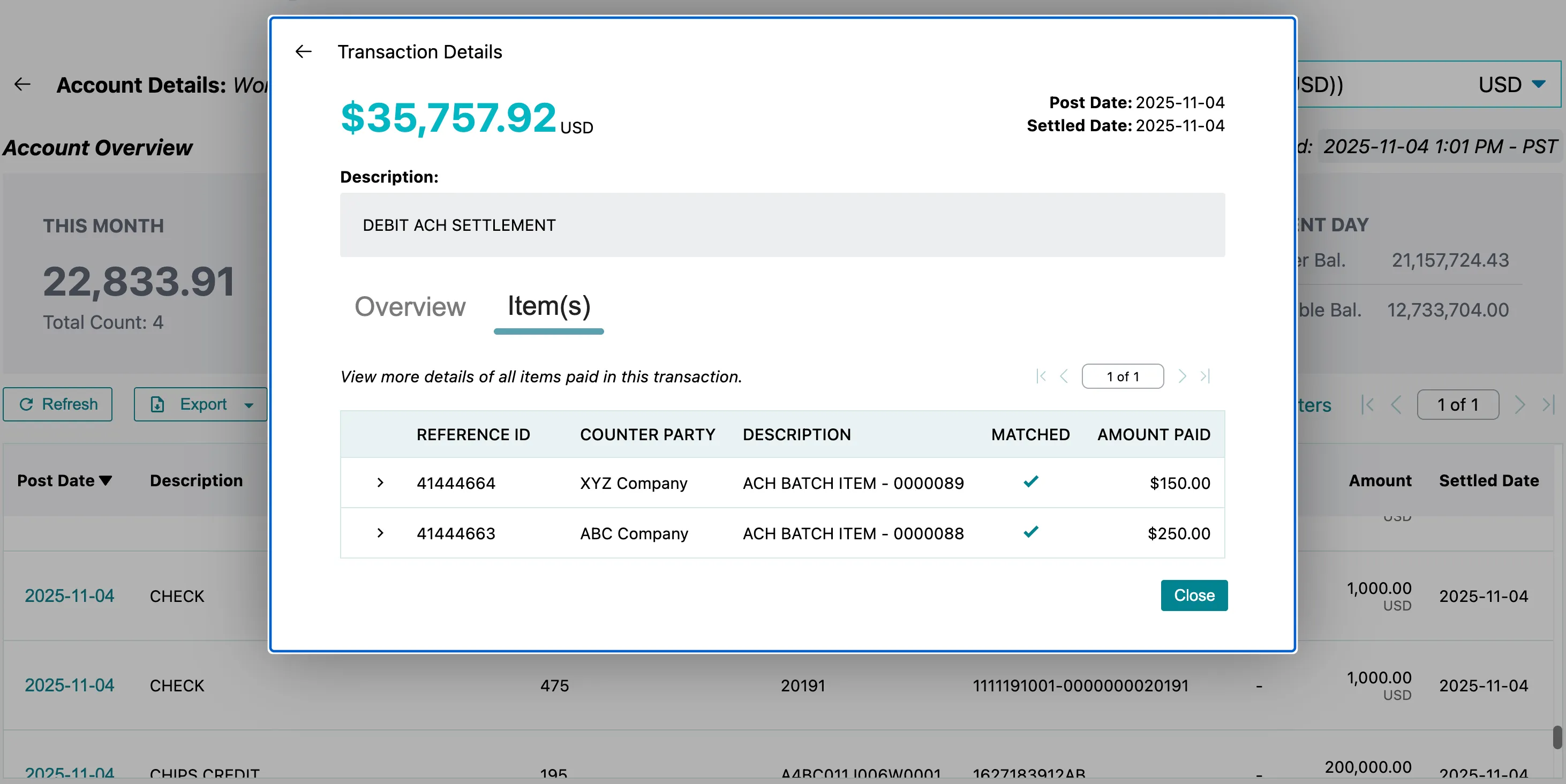
Task: Click ACH BATCH ITEM - 0000089 description
Action: pos(853,483)
